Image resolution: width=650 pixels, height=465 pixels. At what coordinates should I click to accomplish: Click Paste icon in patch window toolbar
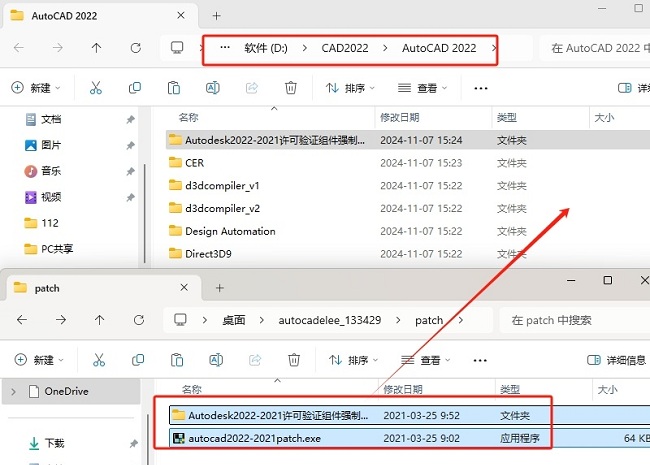(x=177, y=360)
